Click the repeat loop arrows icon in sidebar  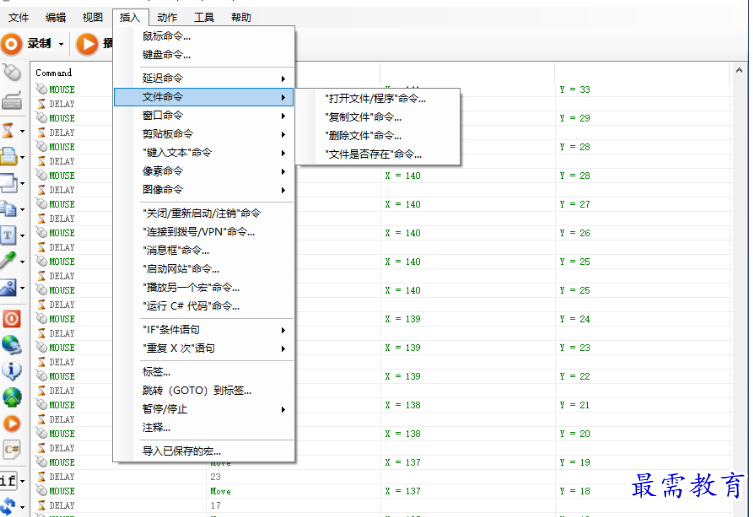8,506
